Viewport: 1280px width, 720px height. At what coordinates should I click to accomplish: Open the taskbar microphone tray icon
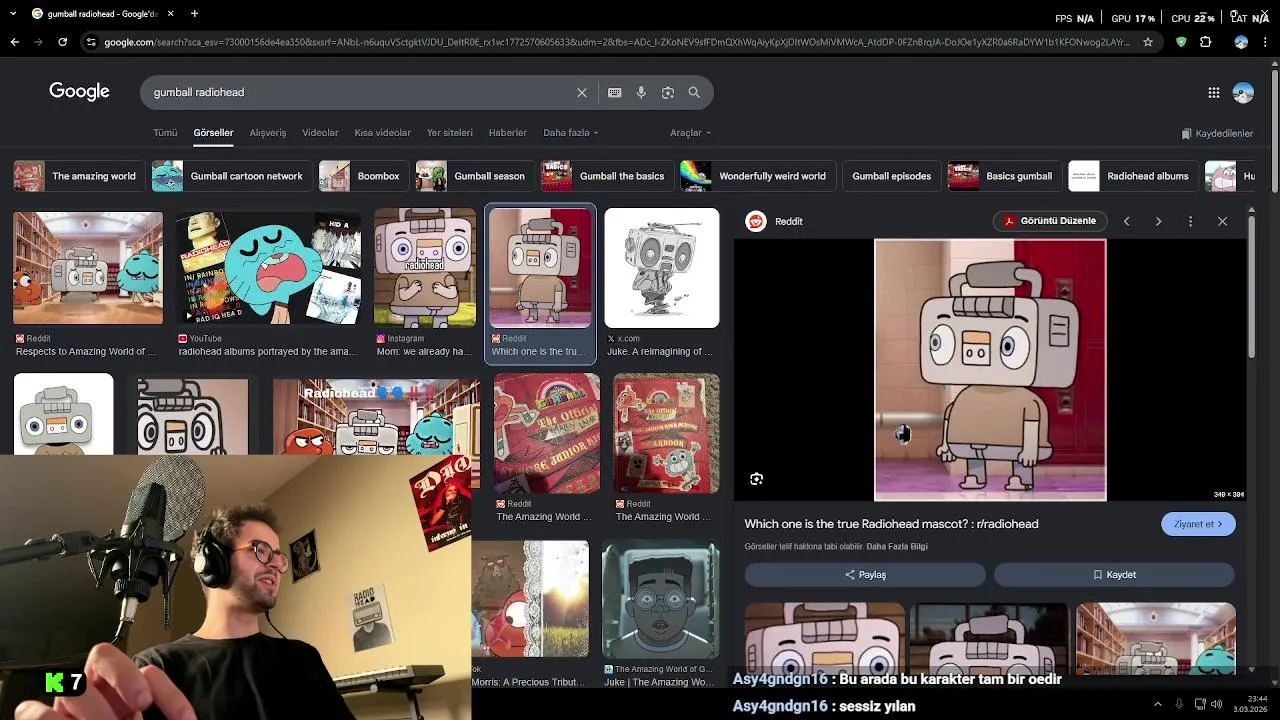[x=1179, y=704]
